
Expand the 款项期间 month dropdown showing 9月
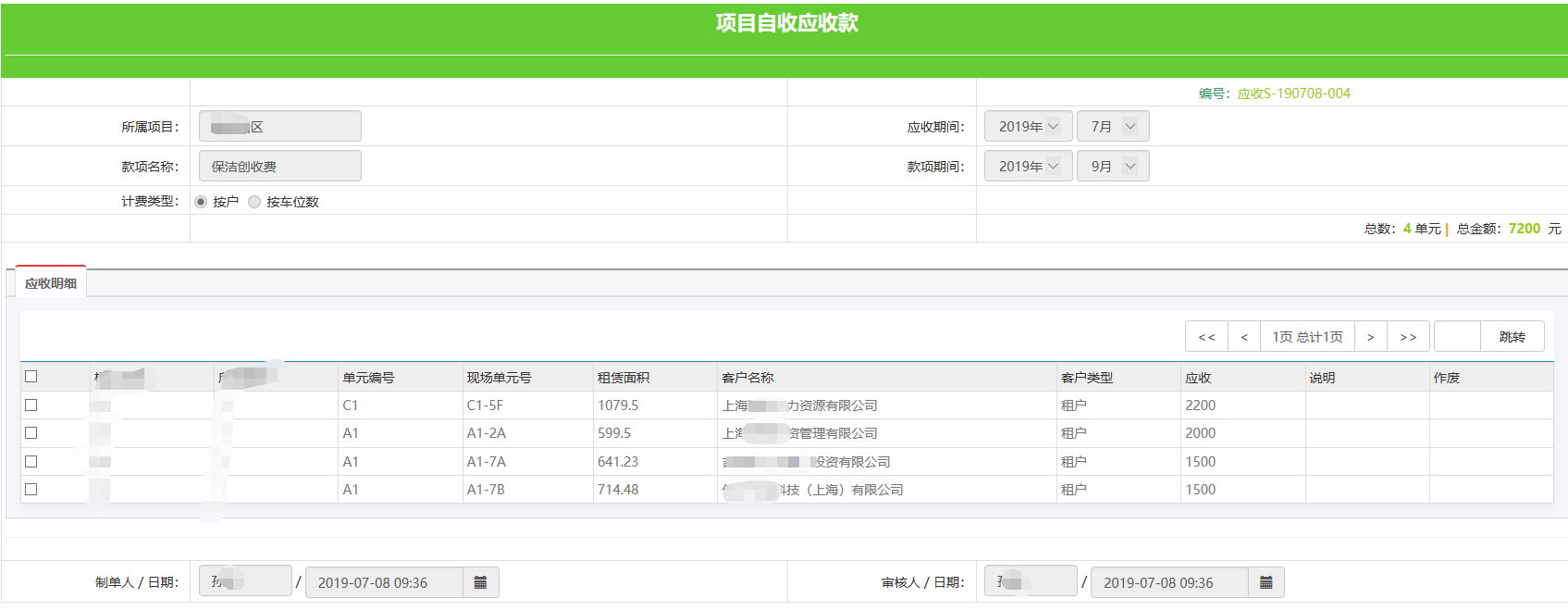(x=1113, y=167)
